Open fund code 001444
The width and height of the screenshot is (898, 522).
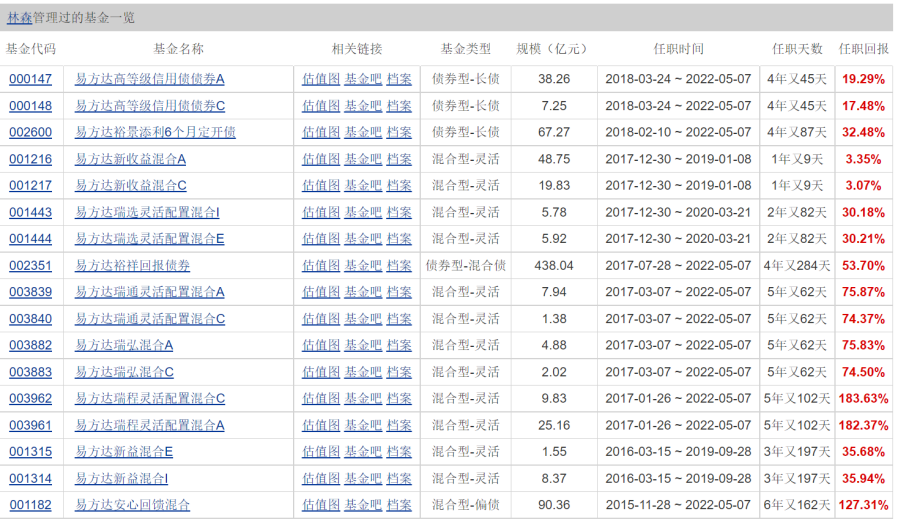click(30, 239)
